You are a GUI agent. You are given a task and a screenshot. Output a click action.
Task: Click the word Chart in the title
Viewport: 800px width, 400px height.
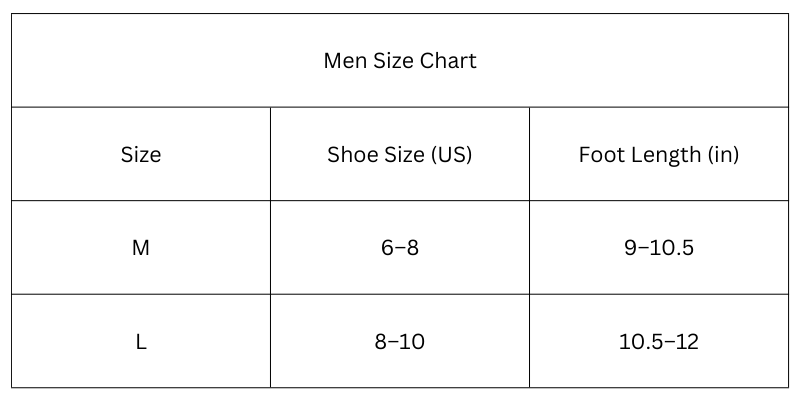tap(448, 61)
